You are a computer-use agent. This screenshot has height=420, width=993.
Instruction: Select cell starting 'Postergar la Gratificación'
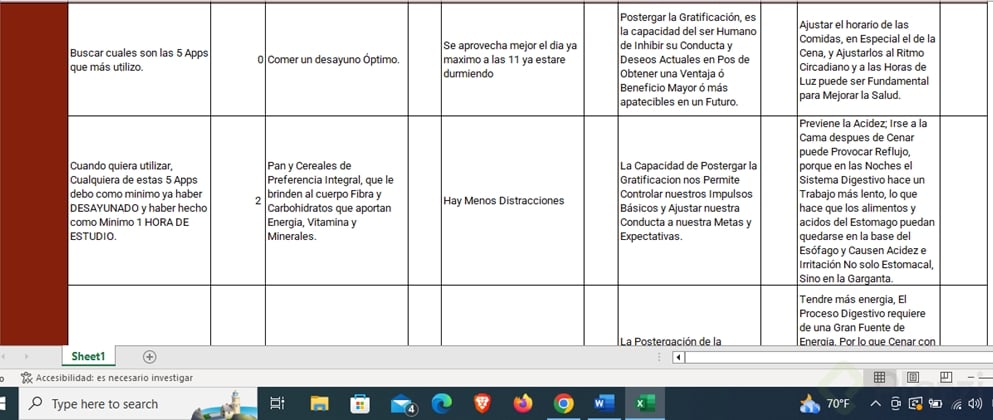689,60
